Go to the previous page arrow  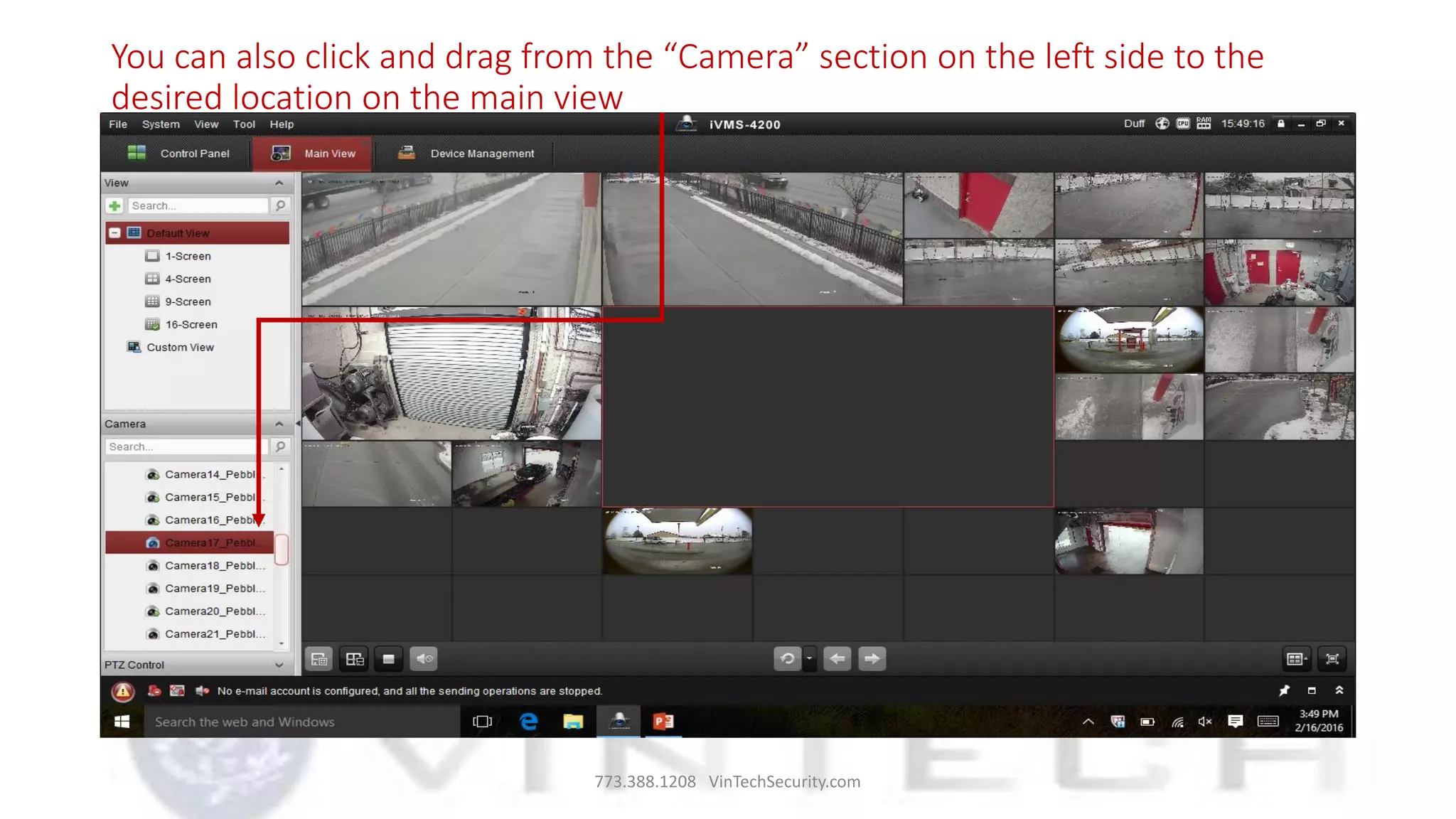click(x=837, y=659)
